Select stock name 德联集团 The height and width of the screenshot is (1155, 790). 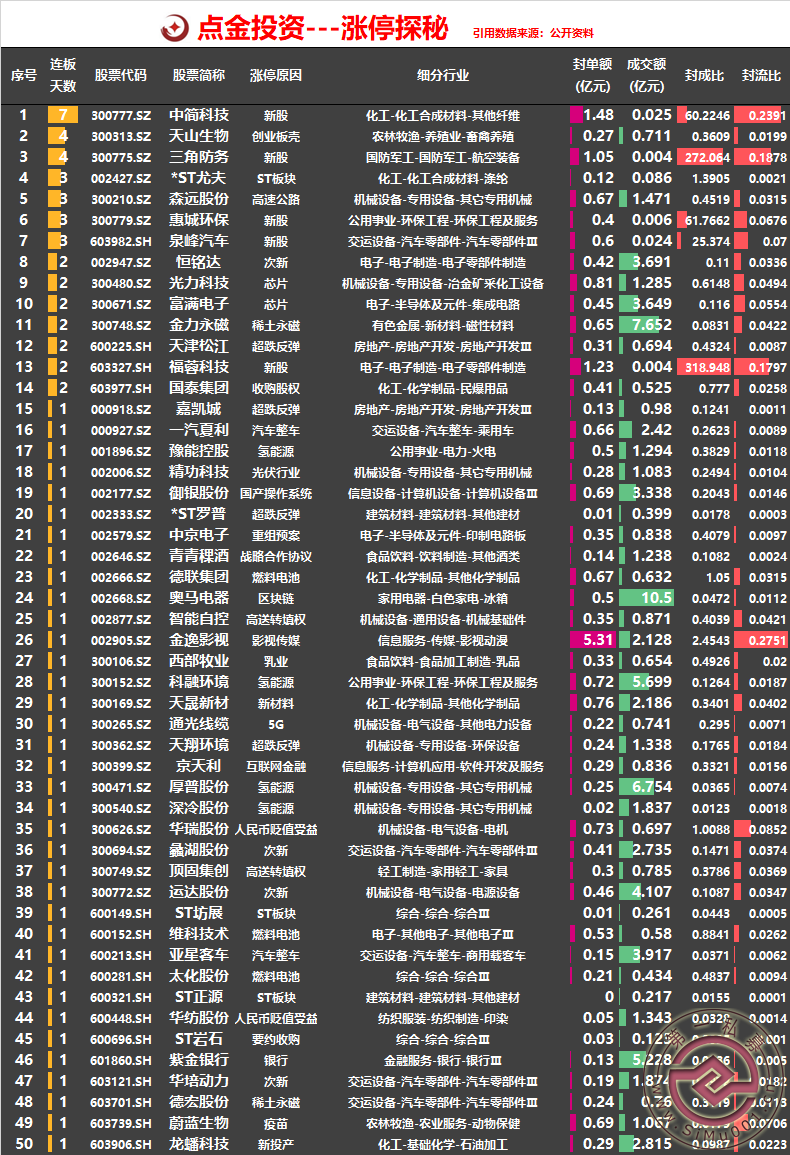pyautogui.click(x=199, y=578)
